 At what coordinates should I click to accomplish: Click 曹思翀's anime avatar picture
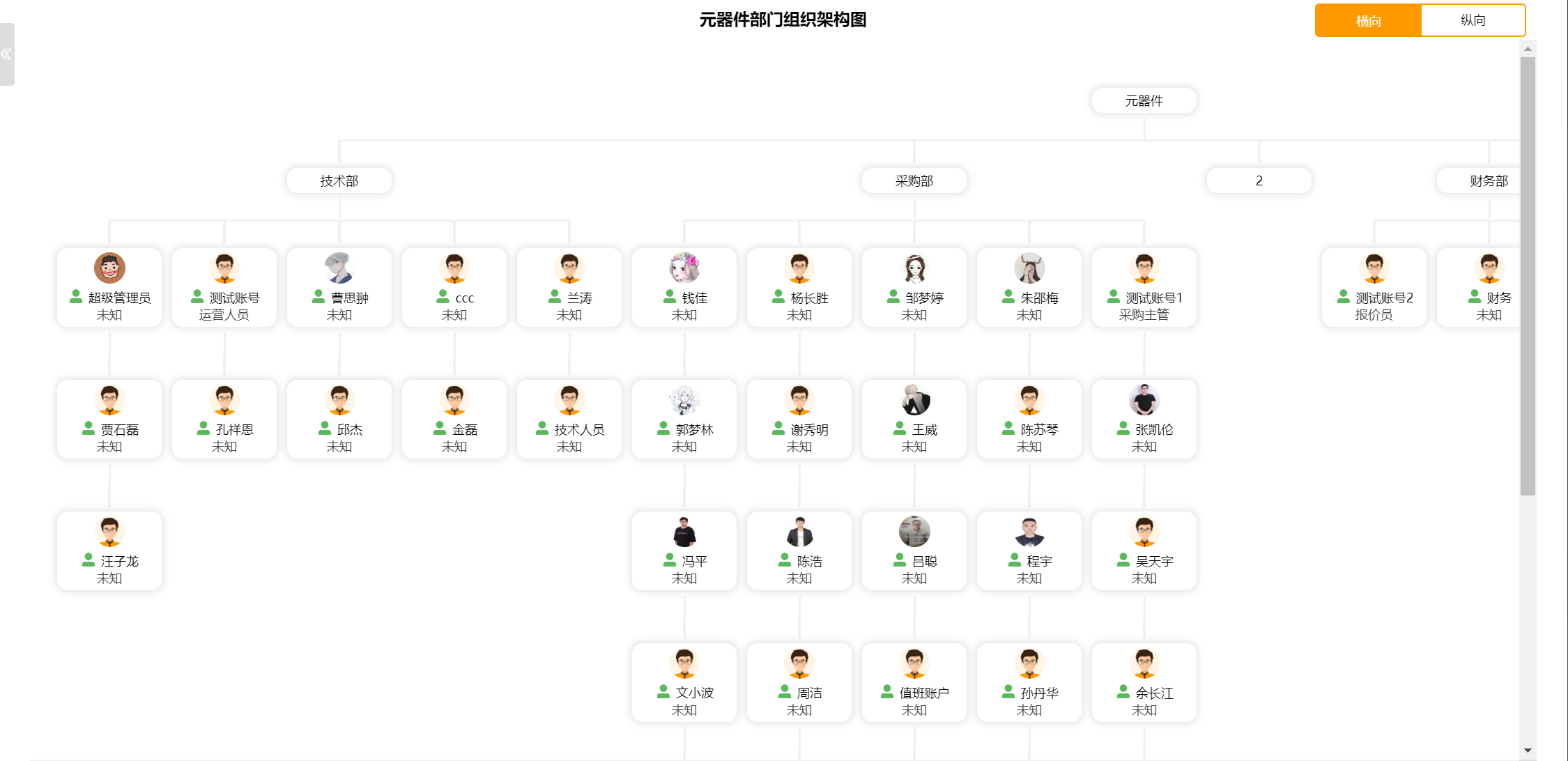(339, 268)
